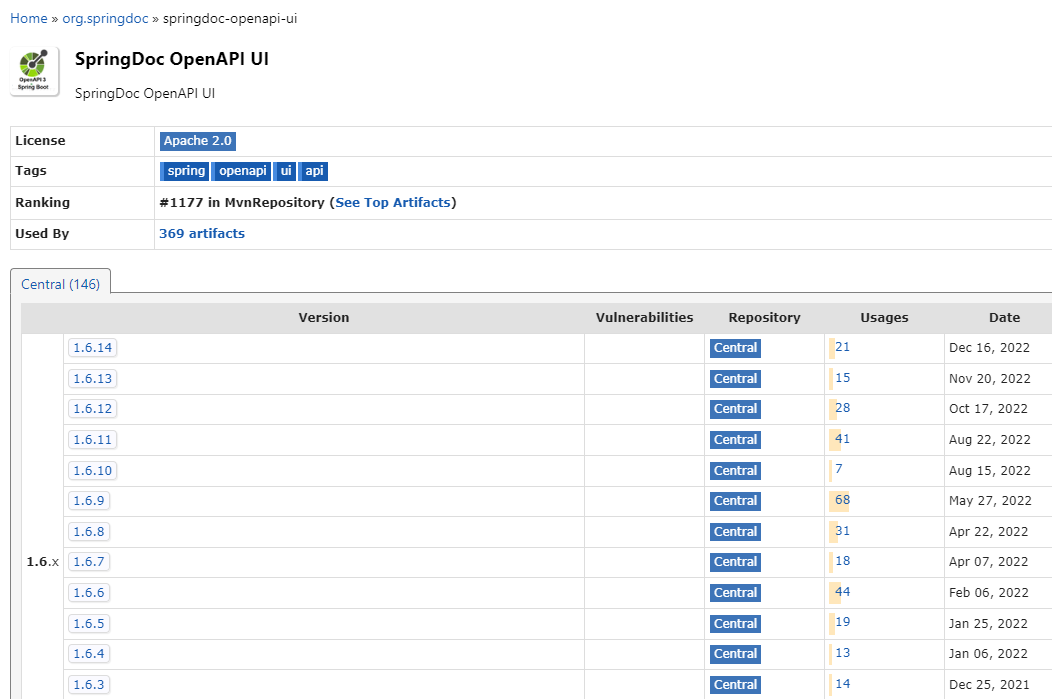Open the 14 usages link
The height and width of the screenshot is (699, 1052).
[x=843, y=684]
